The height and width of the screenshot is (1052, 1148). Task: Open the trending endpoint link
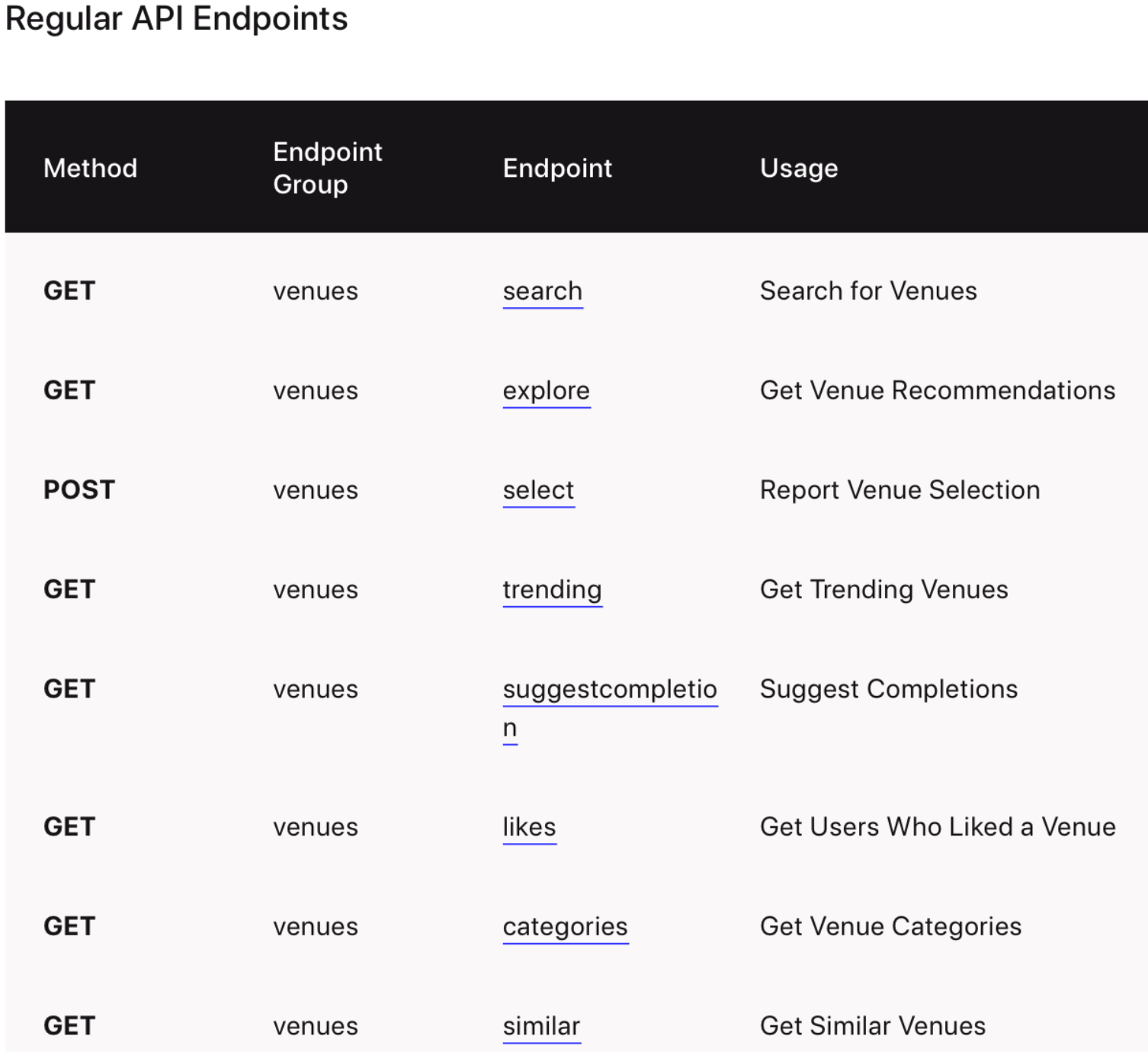click(552, 589)
